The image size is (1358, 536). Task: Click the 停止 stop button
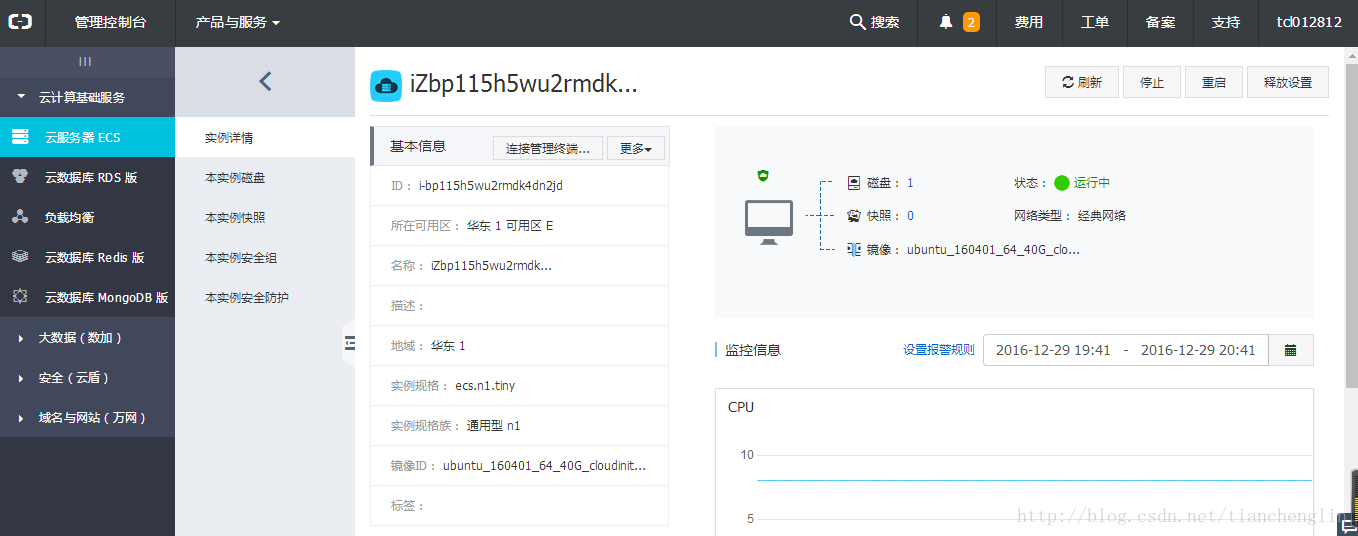[x=1152, y=82]
